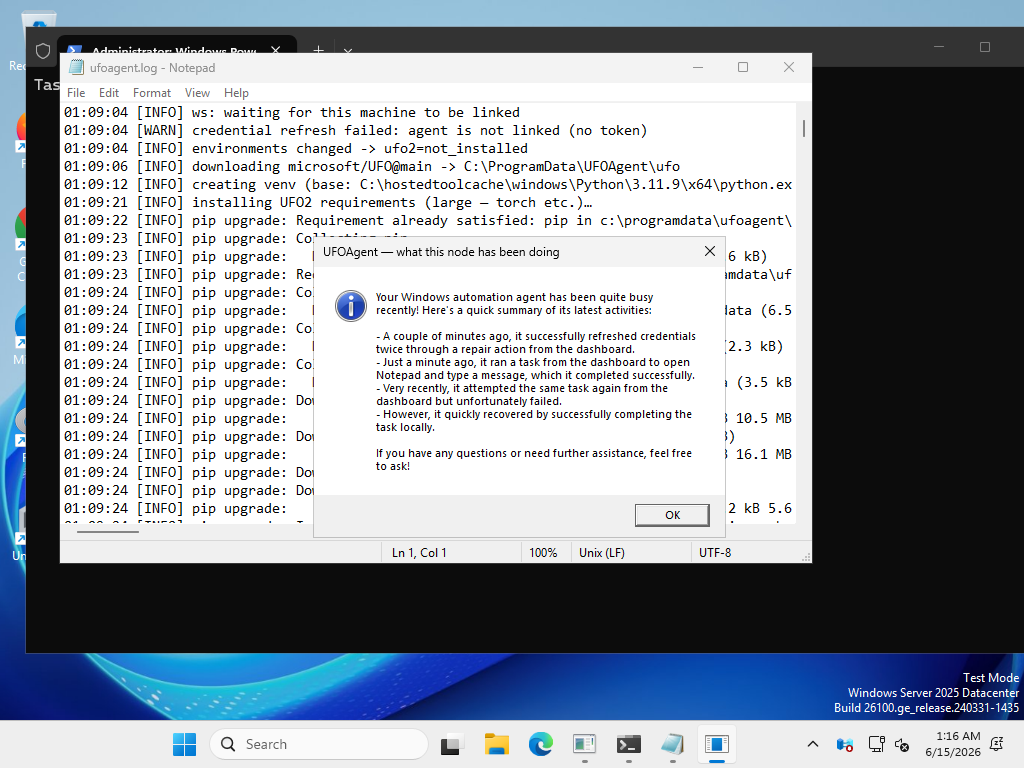
Task: Open Server Manager taskbar icon
Action: [584, 744]
